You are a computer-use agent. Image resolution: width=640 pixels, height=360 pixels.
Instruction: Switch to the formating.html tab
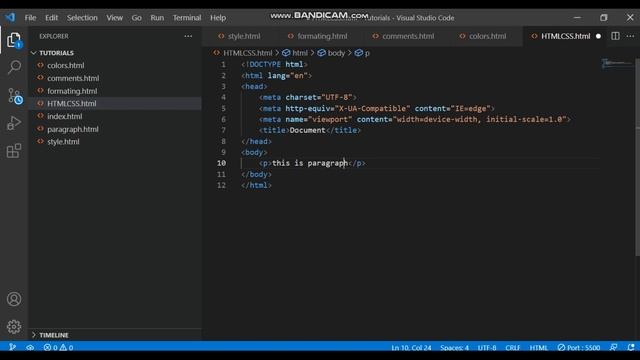(318, 36)
